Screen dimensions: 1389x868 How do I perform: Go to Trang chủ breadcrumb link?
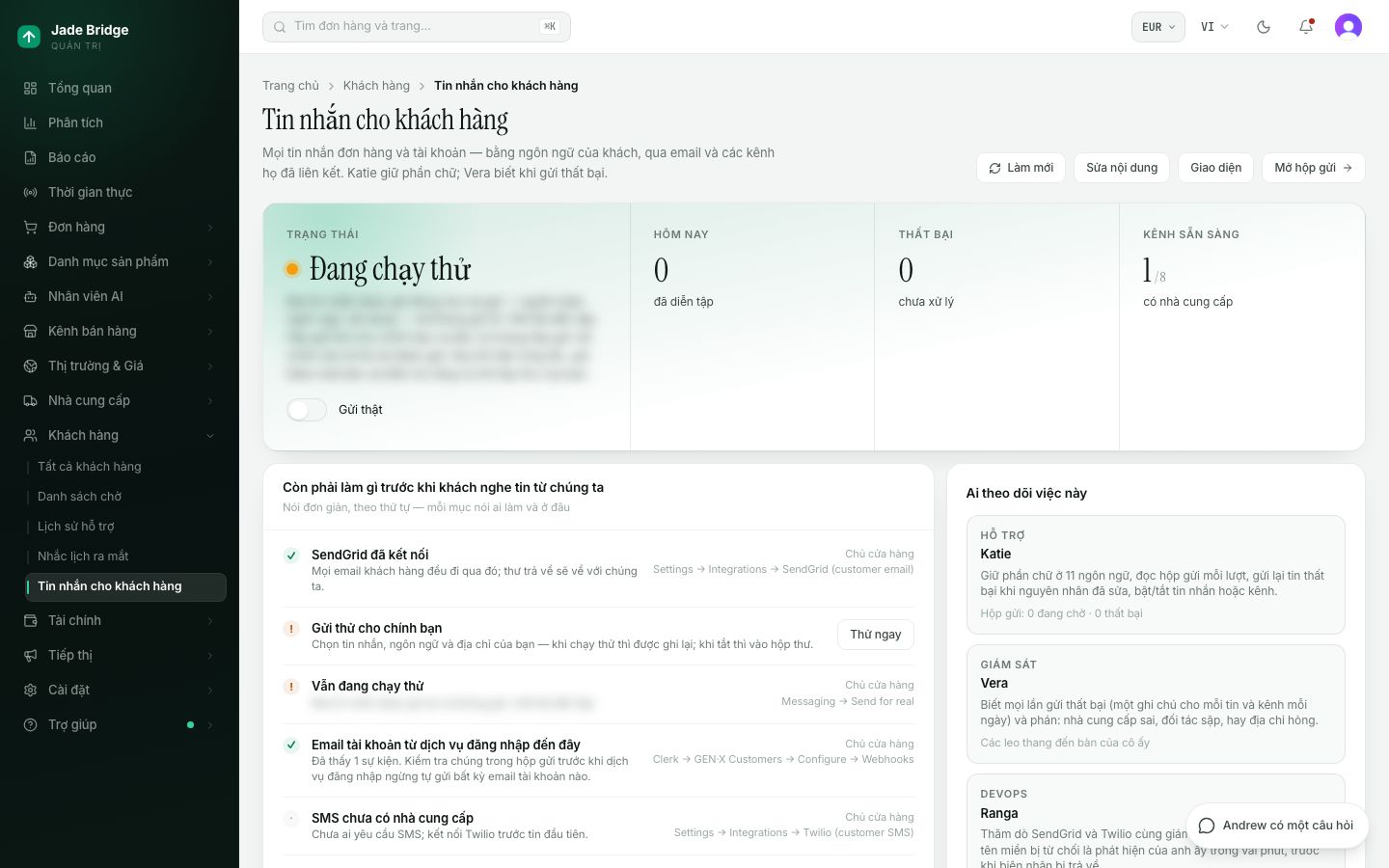(x=290, y=86)
